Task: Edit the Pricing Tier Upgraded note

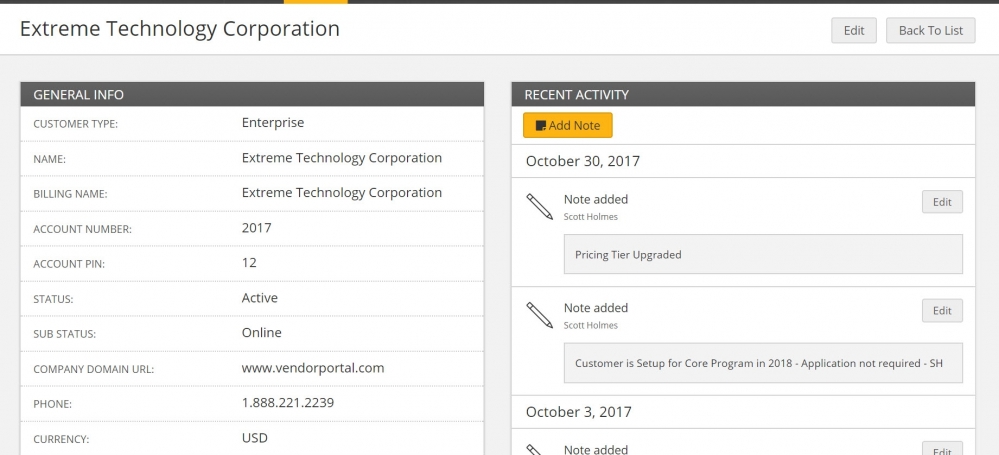Action: [x=942, y=202]
